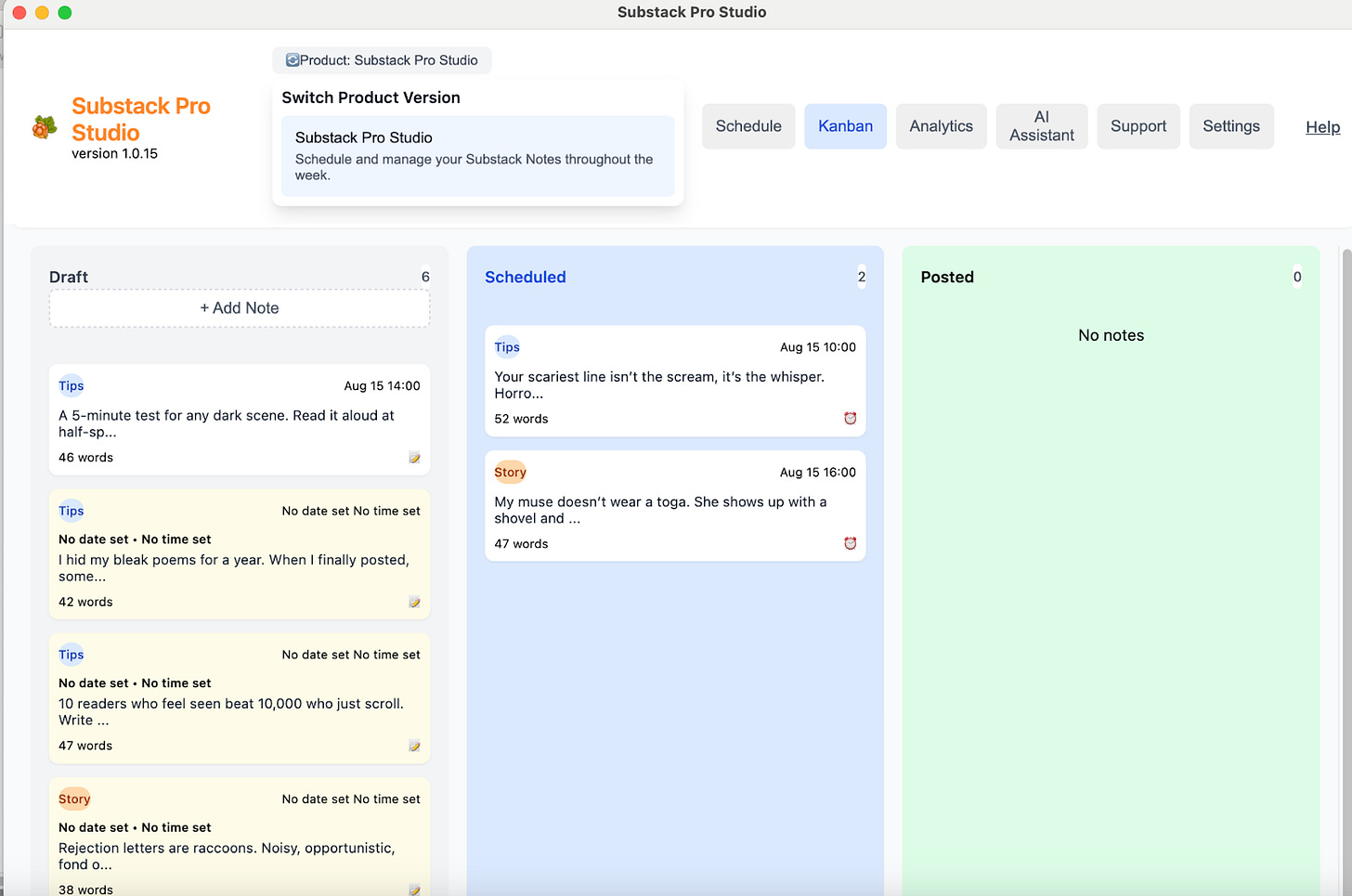
Task: Open the Product: Substack Pro Studio dropdown
Action: pos(382,60)
